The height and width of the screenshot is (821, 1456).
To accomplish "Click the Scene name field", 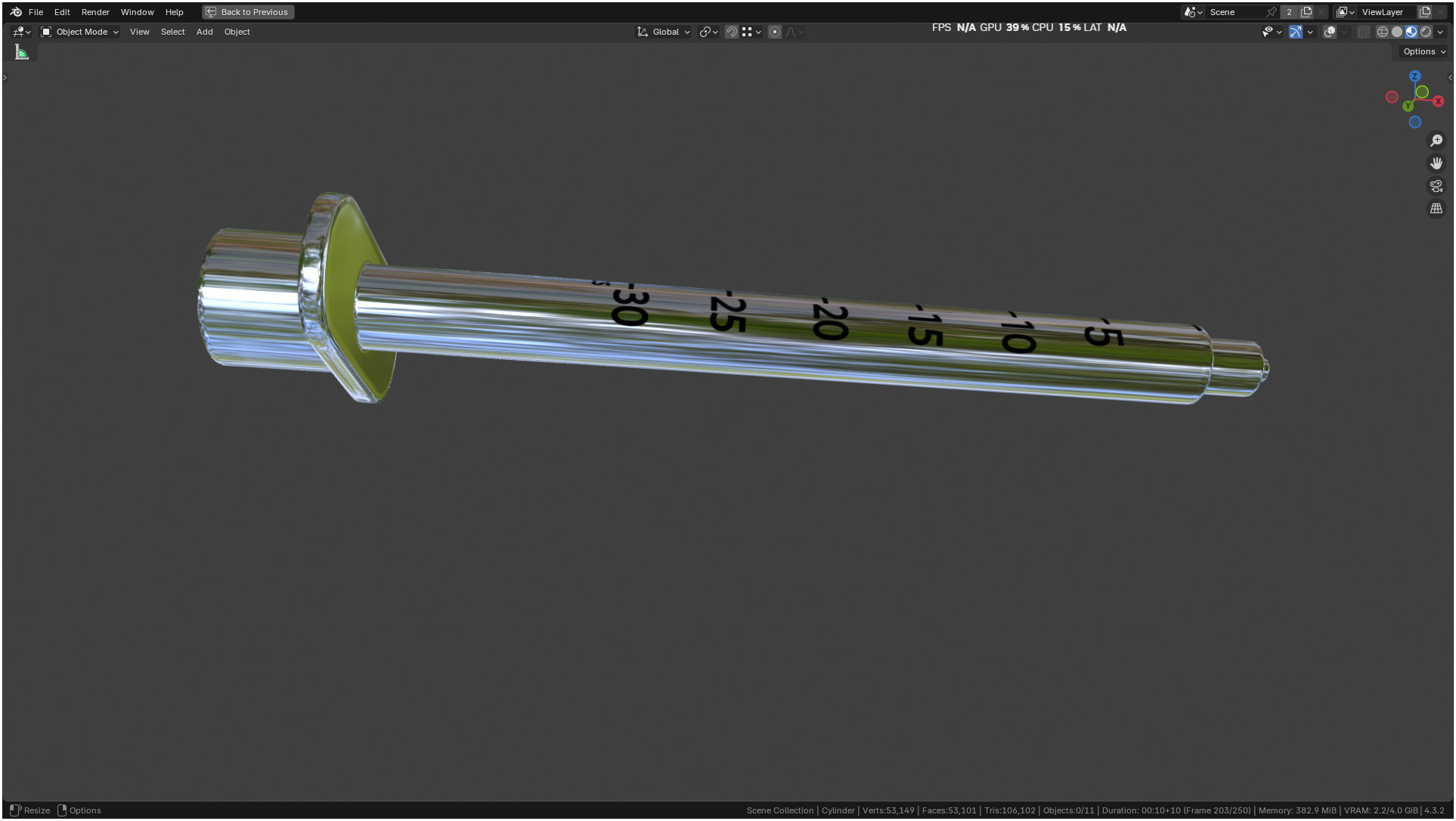I will (x=1235, y=12).
